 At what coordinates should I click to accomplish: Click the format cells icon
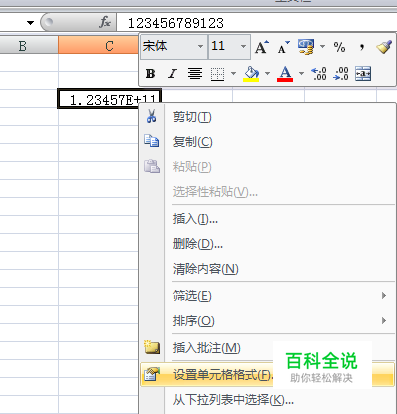pos(152,375)
